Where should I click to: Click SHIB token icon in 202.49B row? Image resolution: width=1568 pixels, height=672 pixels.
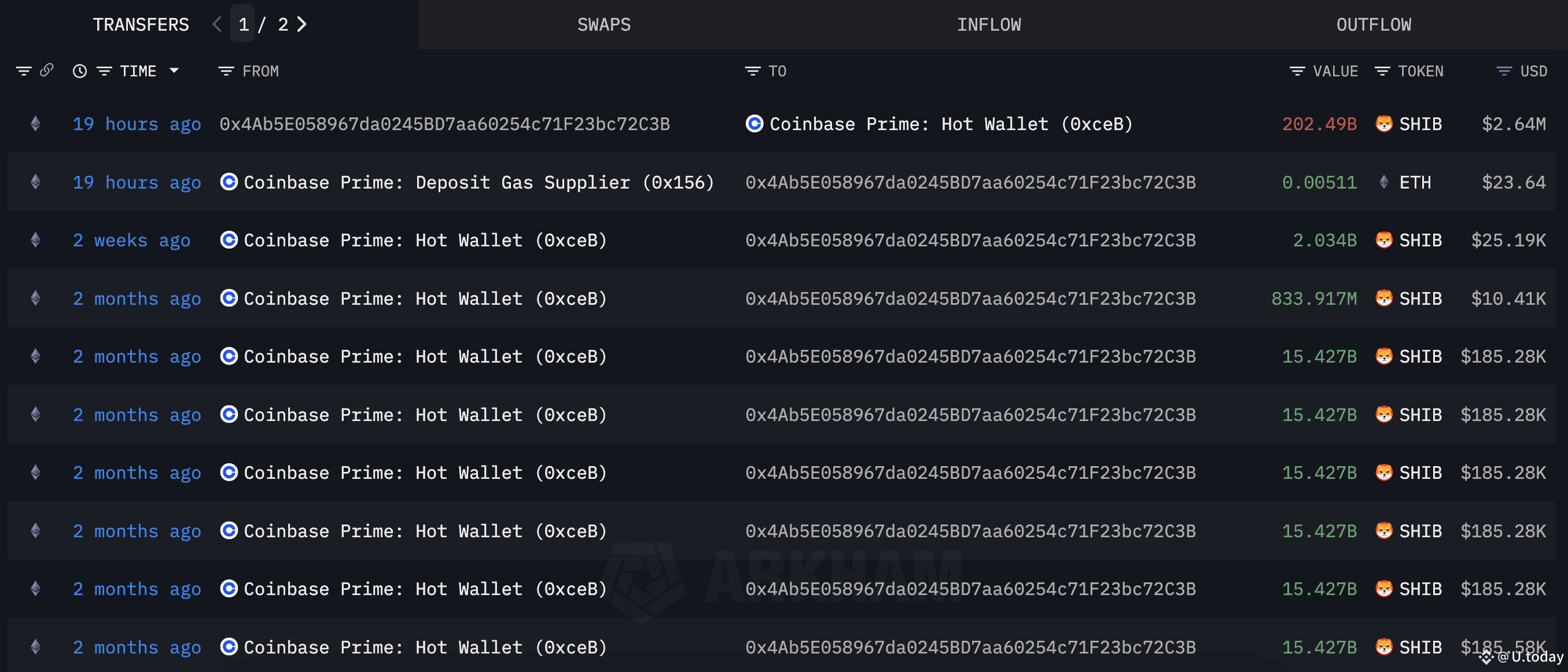pyautogui.click(x=1383, y=124)
